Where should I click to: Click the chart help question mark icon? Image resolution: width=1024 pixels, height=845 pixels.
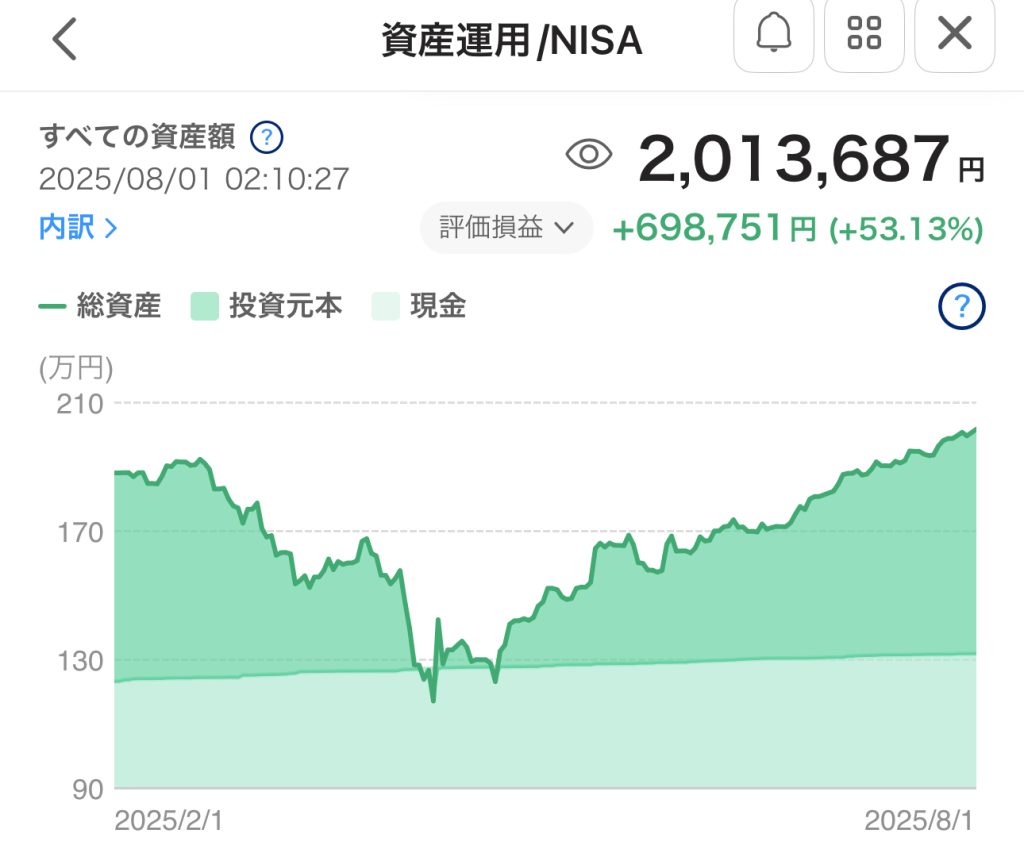961,306
